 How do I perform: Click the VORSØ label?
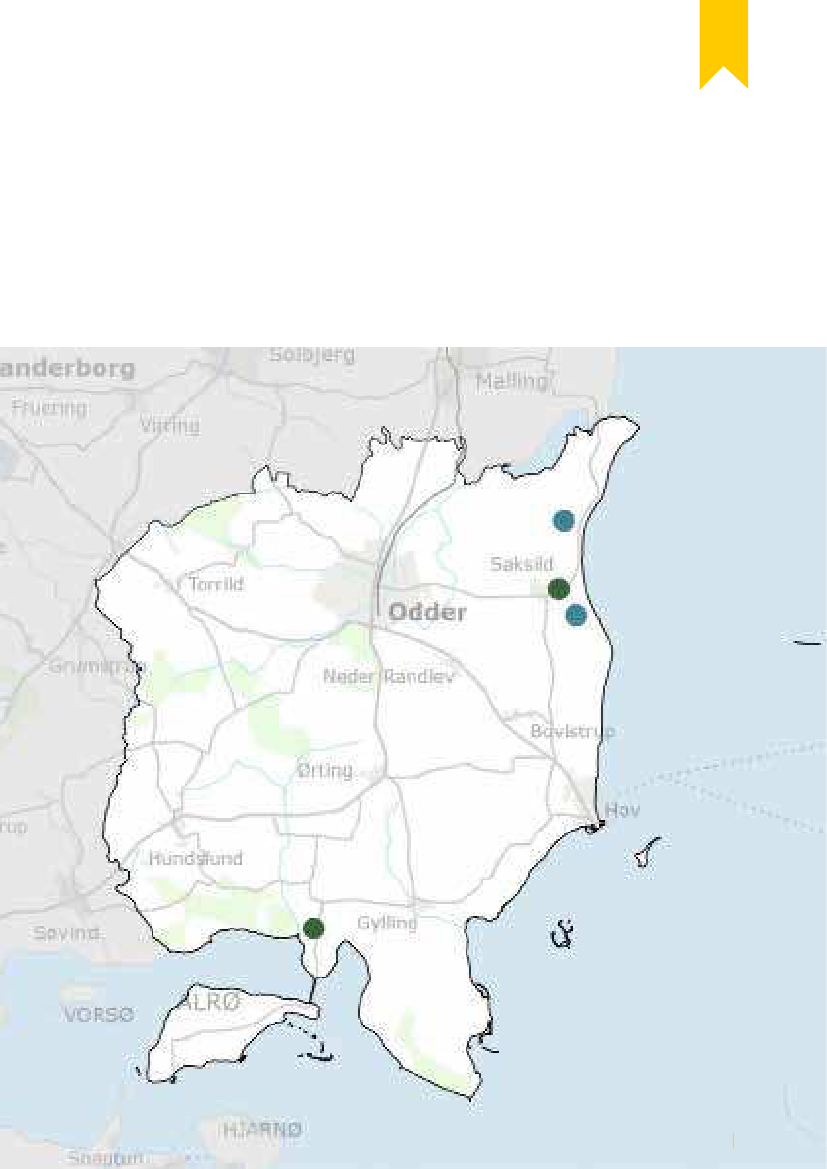[x=98, y=1014]
